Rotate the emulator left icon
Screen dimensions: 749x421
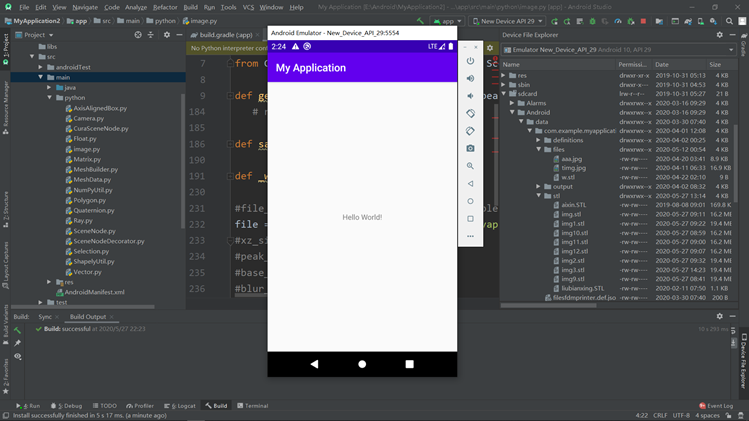tap(470, 113)
